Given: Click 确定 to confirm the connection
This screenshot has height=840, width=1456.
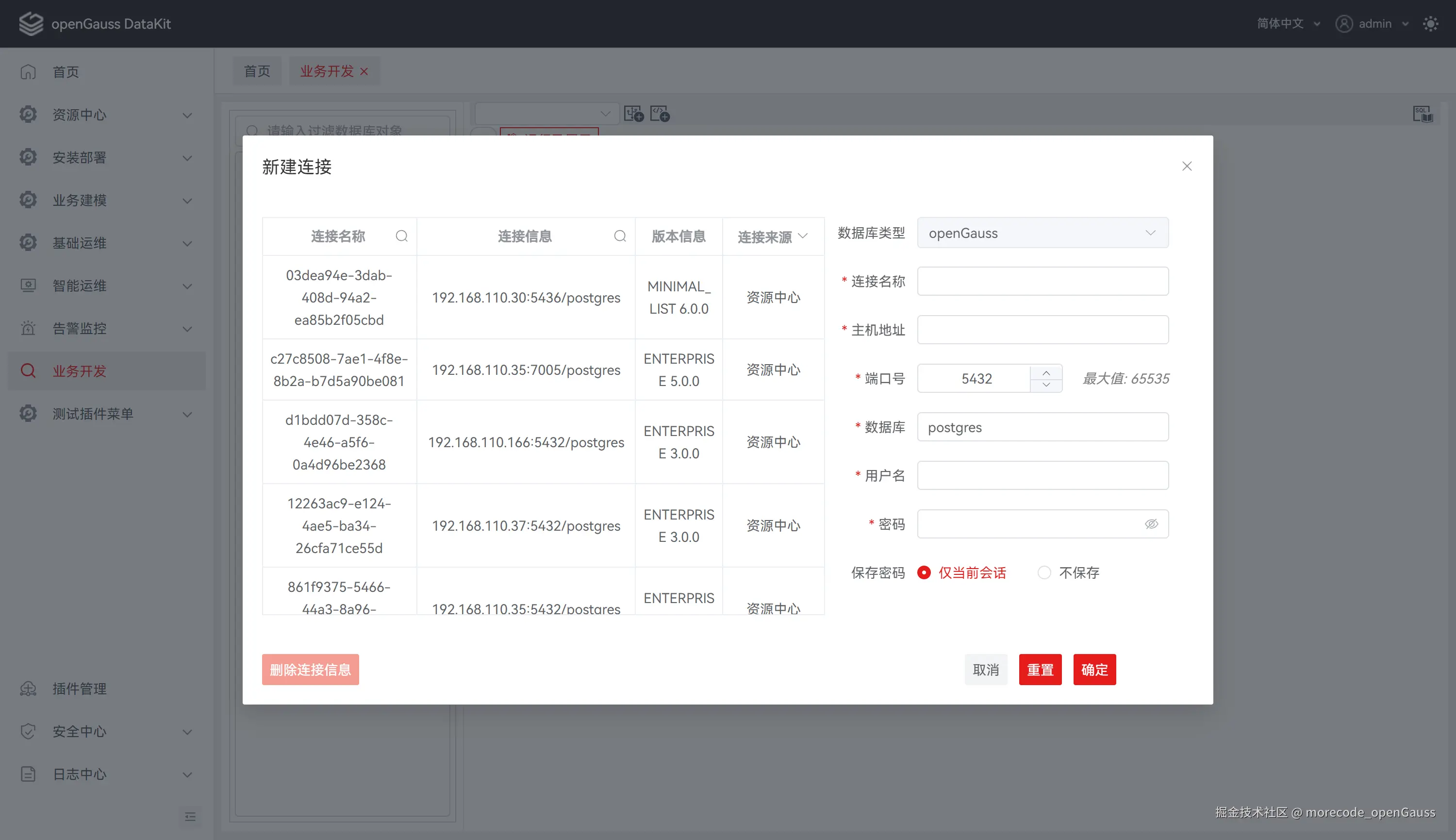Looking at the screenshot, I should pos(1094,670).
